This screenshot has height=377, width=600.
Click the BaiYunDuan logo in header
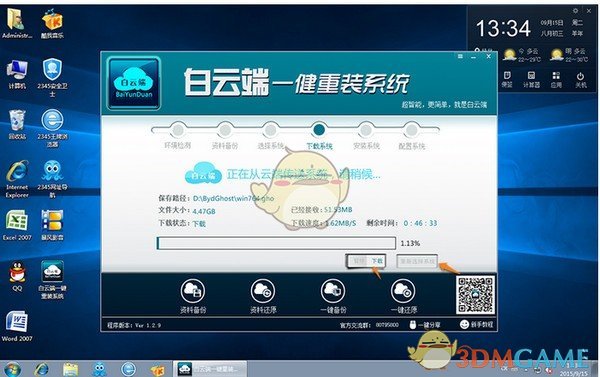pos(134,83)
